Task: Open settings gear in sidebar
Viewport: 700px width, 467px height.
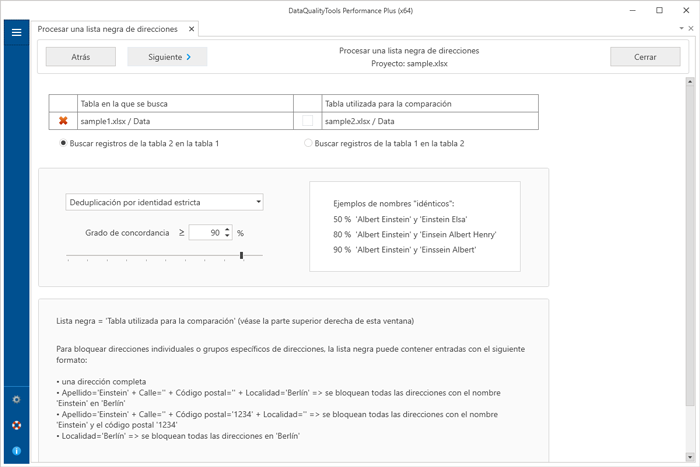Action: pyautogui.click(x=17, y=400)
